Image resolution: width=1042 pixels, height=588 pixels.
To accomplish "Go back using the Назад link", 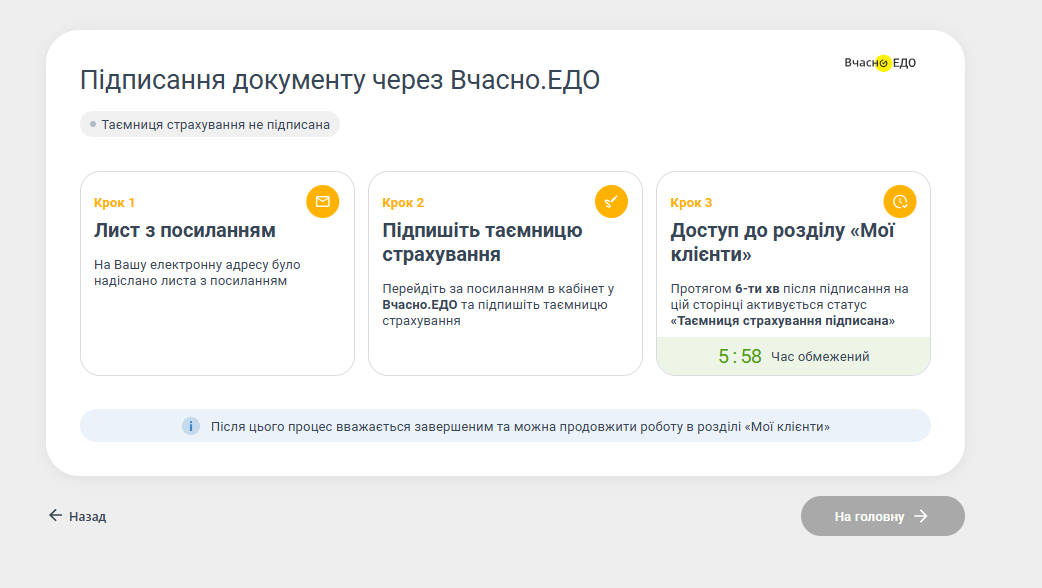I will [86, 516].
